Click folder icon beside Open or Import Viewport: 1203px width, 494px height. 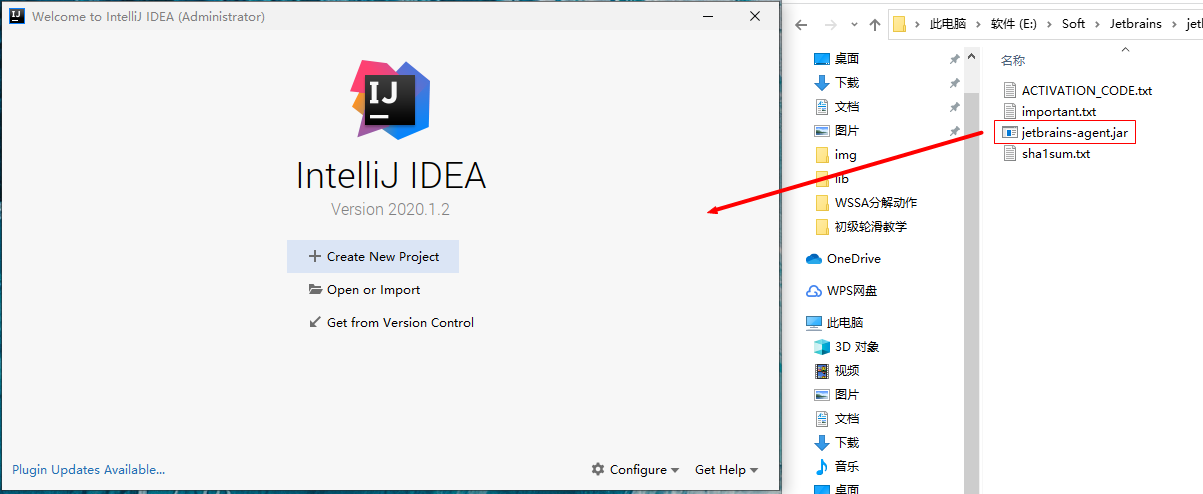pyautogui.click(x=315, y=290)
